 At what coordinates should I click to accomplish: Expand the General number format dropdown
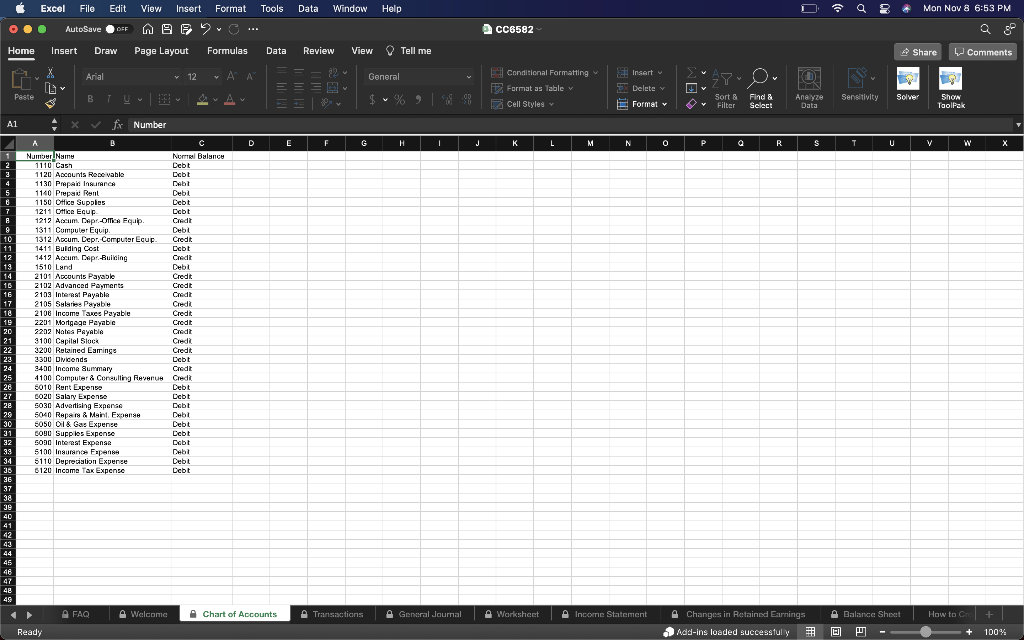(x=470, y=77)
